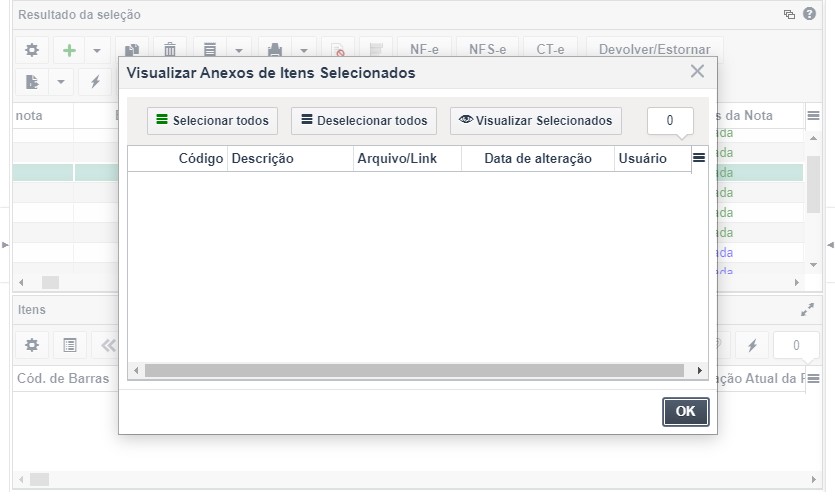
Task: Click dialog horizontal scrollbar thumb
Action: [x=414, y=371]
